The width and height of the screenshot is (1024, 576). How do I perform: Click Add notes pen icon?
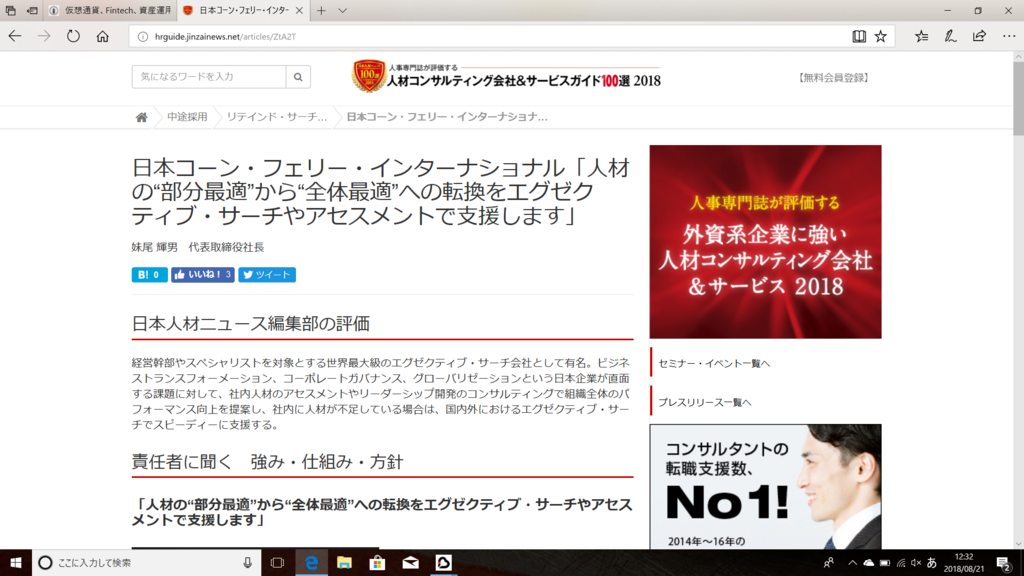coord(950,37)
